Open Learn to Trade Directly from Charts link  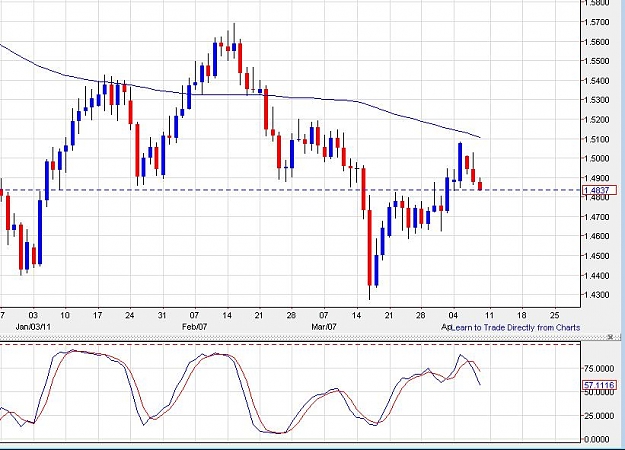click(x=515, y=328)
